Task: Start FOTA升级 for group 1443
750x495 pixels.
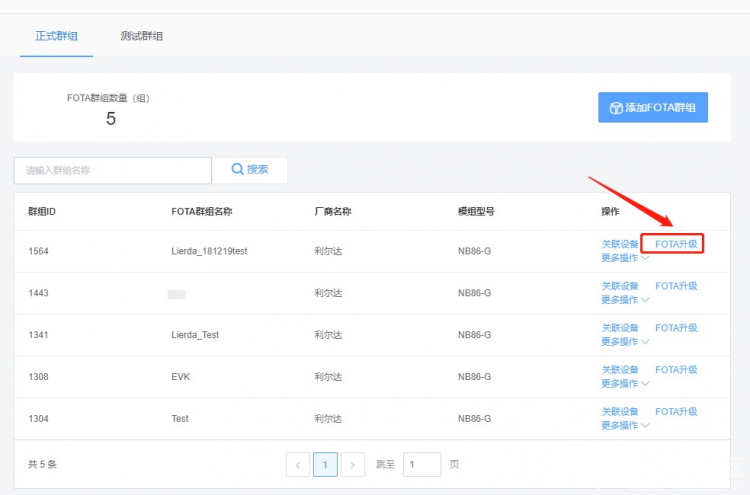Action: [x=676, y=286]
